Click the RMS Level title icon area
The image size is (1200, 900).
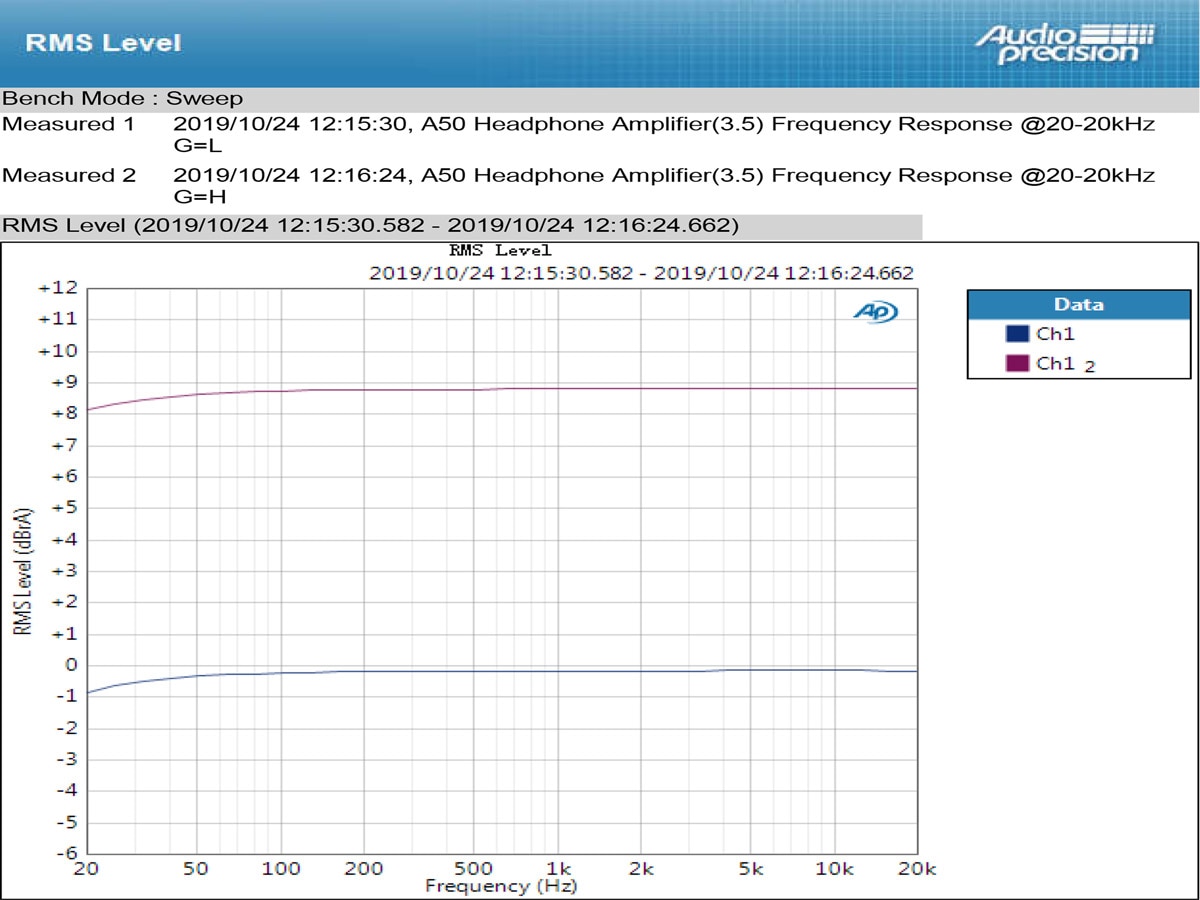(x=103, y=42)
